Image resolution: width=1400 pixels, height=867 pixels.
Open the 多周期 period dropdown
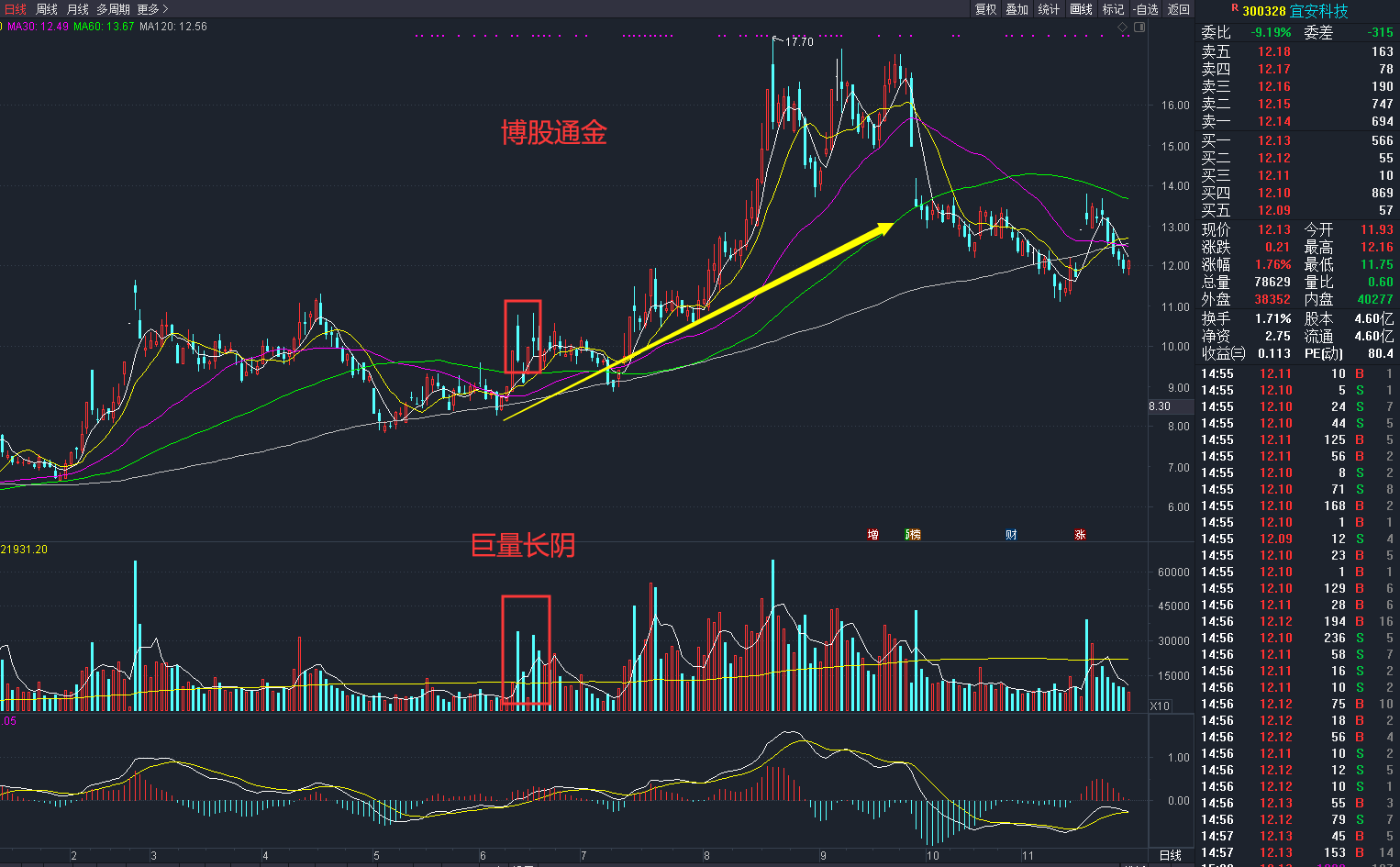[112, 8]
